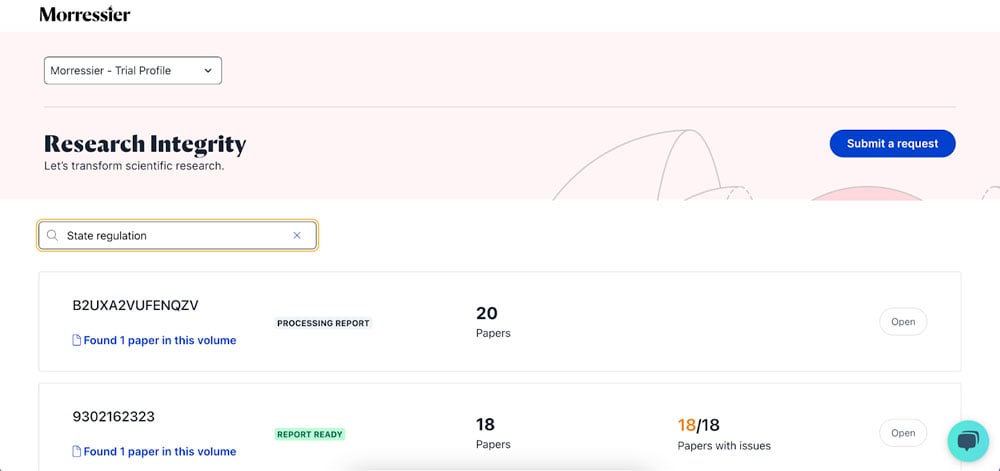The width and height of the screenshot is (1000, 471).
Task: Click the Morressier logo
Action: click(x=84, y=15)
